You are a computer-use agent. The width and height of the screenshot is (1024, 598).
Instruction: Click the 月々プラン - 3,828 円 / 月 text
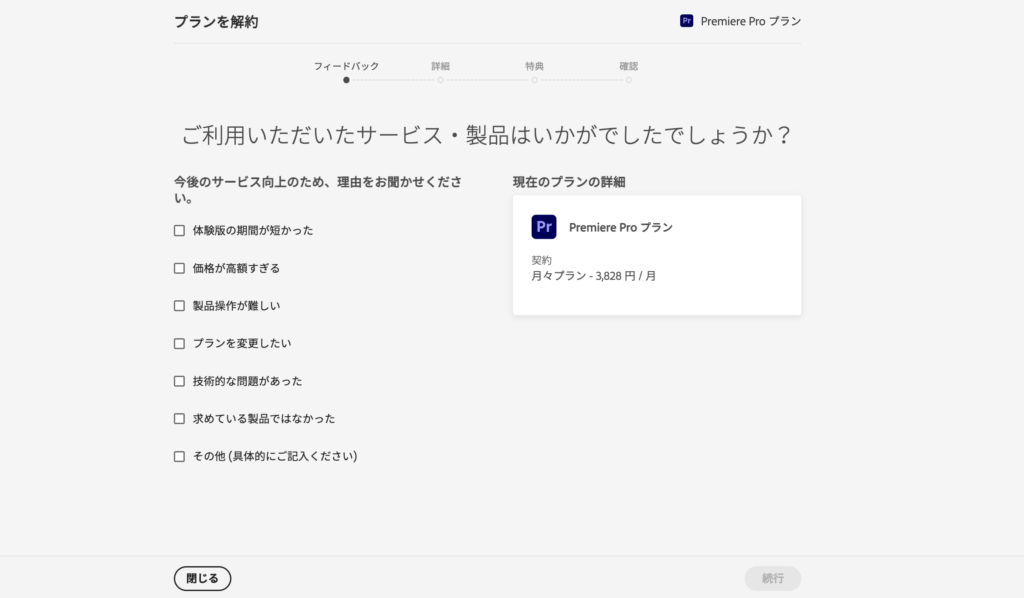594,276
